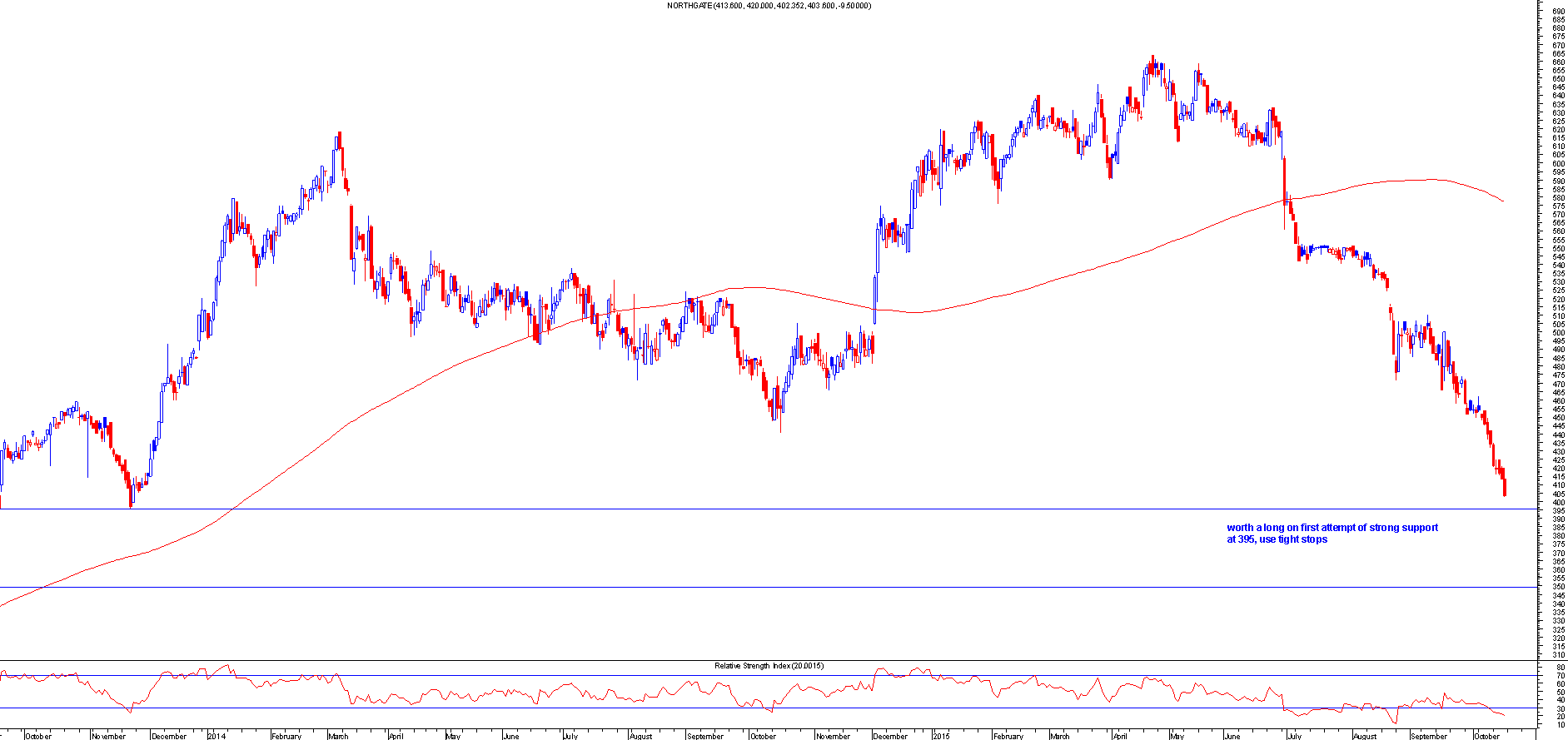Select the 2014 year marker on time axis
The height and width of the screenshot is (740, 1568).
point(217,736)
